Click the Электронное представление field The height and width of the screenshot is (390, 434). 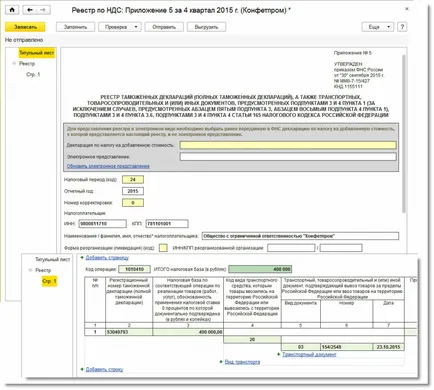pyautogui.click(x=288, y=157)
